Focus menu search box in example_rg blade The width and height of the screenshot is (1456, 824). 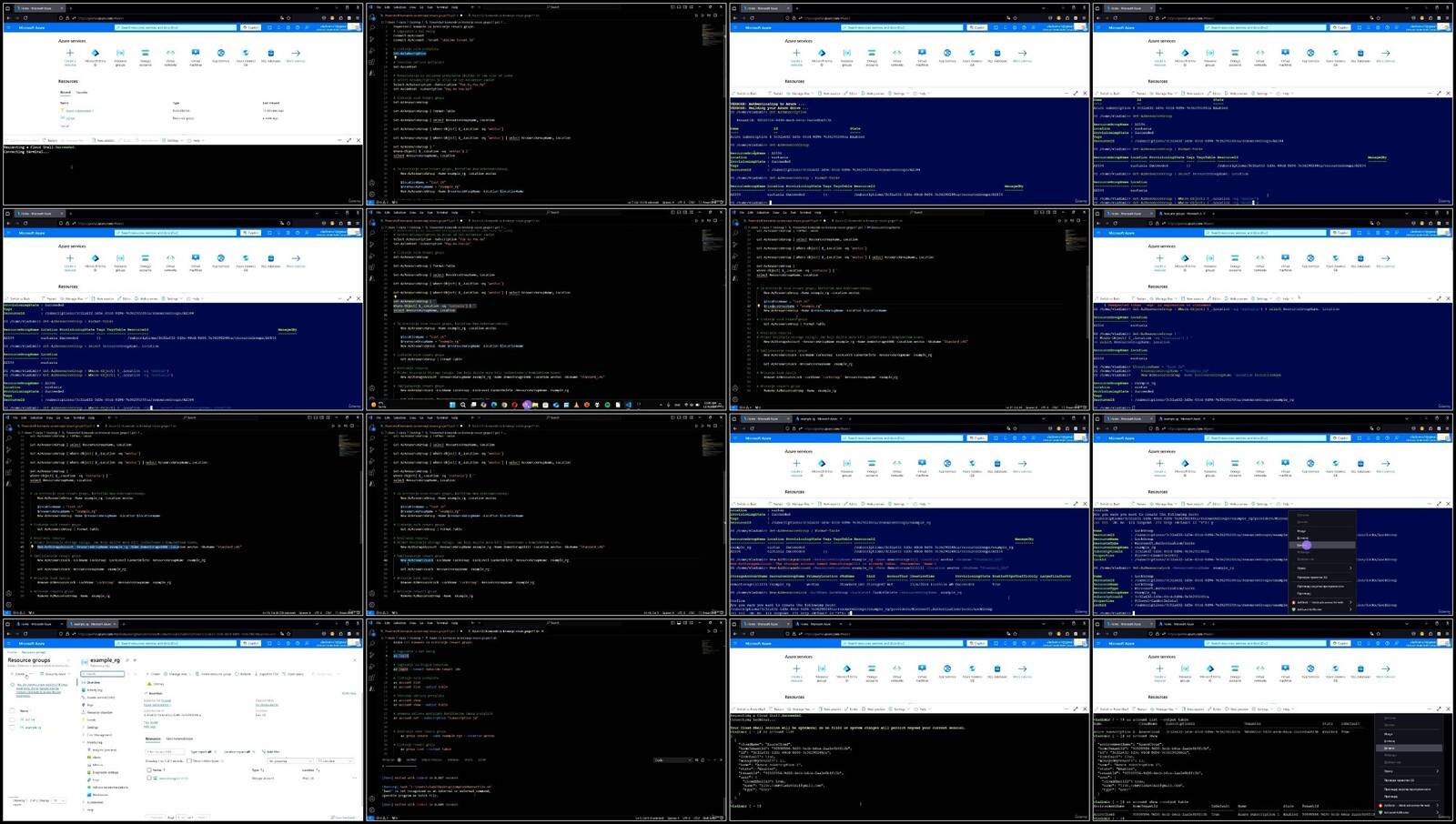pyautogui.click(x=102, y=674)
